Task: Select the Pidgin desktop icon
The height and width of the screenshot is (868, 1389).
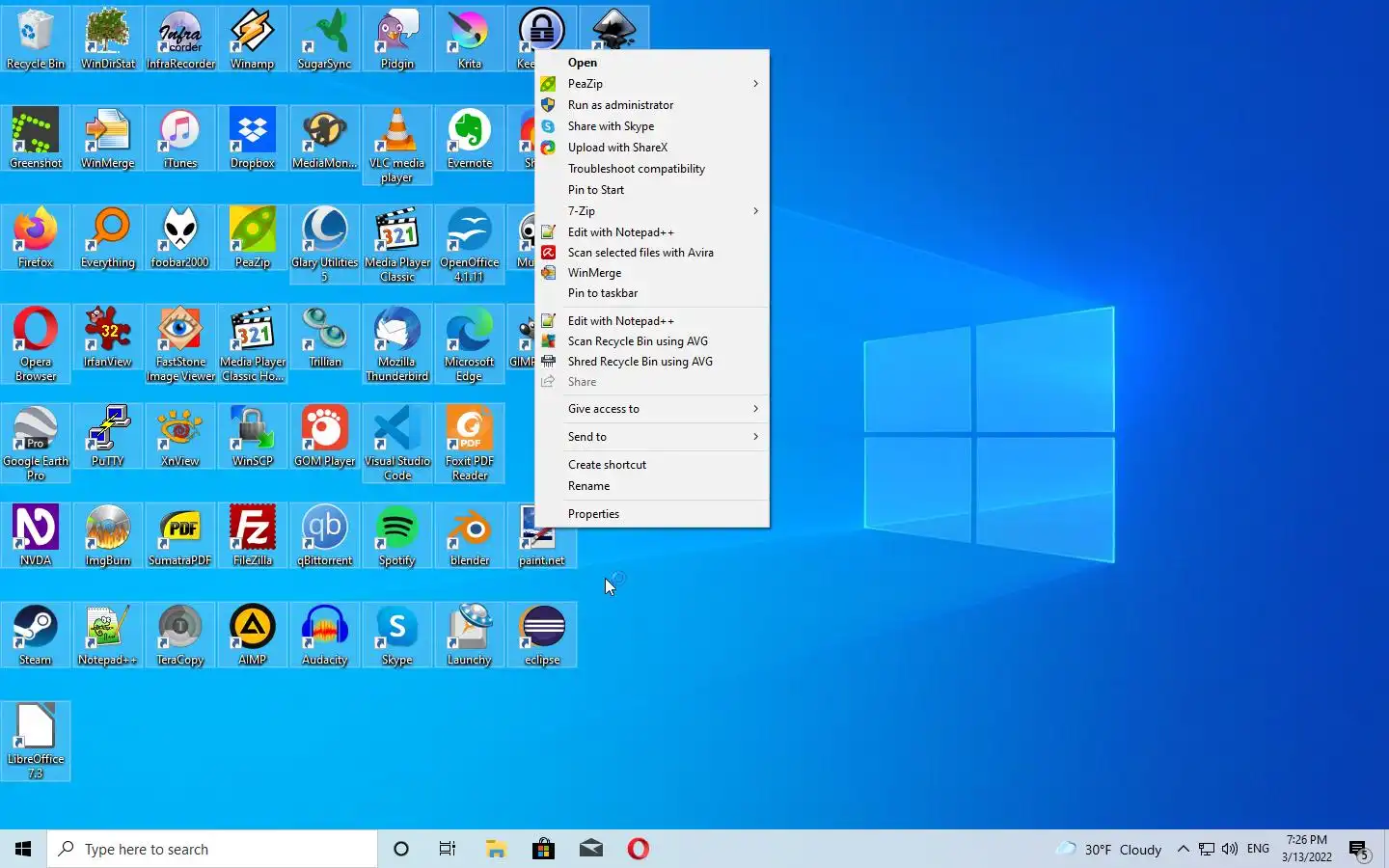Action: pyautogui.click(x=397, y=40)
